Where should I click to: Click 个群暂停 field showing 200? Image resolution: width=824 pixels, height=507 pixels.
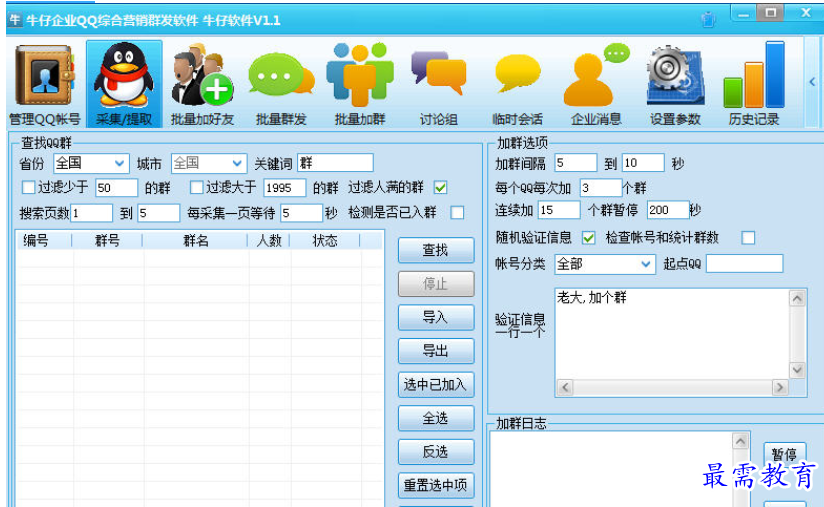668,210
